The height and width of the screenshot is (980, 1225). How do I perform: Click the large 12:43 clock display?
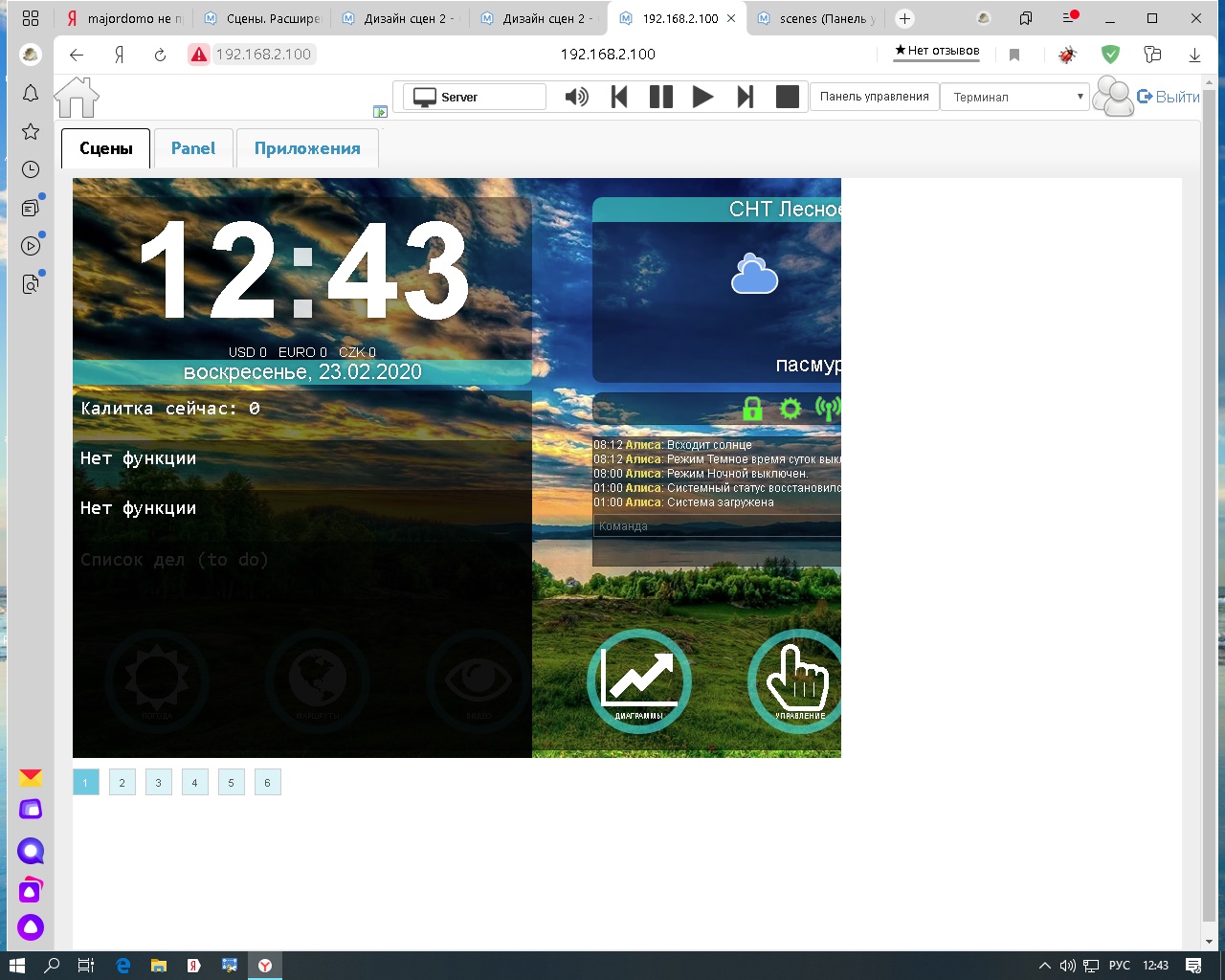(303, 271)
